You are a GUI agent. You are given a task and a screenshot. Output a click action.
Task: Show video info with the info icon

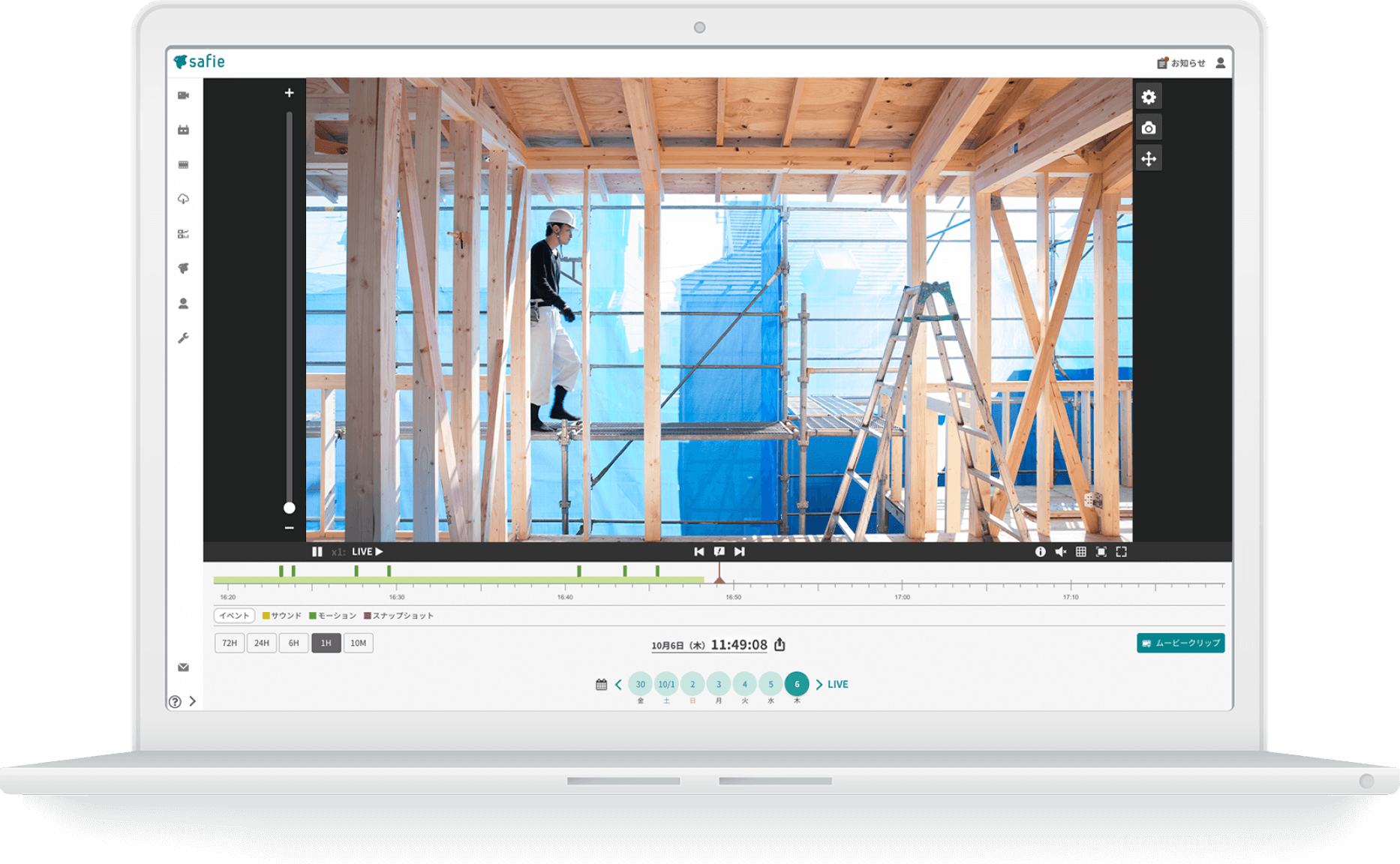tap(1040, 552)
